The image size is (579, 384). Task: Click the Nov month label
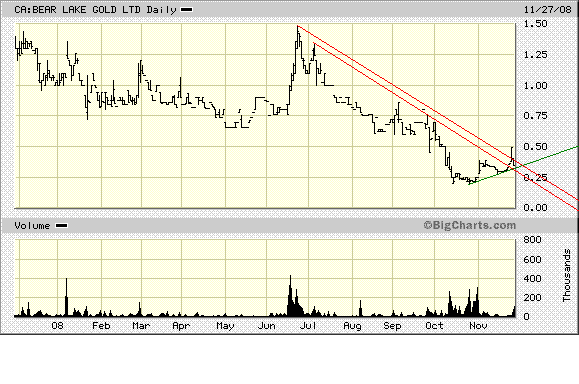tap(478, 326)
